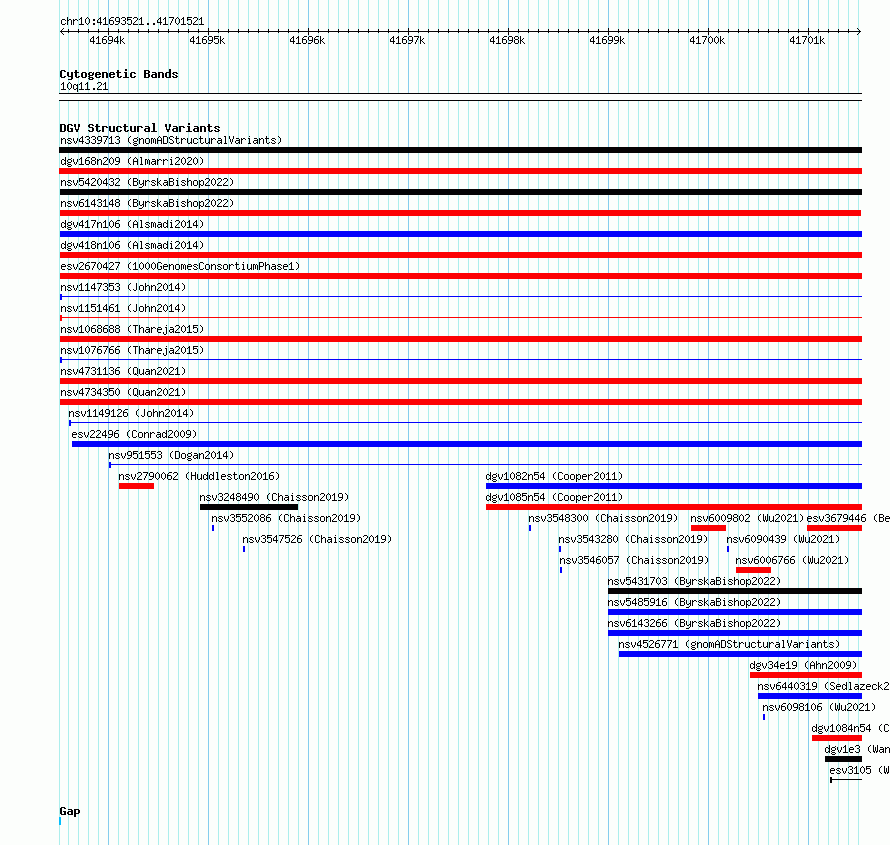Click the 41694k ruler position
The width and height of the screenshot is (890, 845).
point(107,40)
